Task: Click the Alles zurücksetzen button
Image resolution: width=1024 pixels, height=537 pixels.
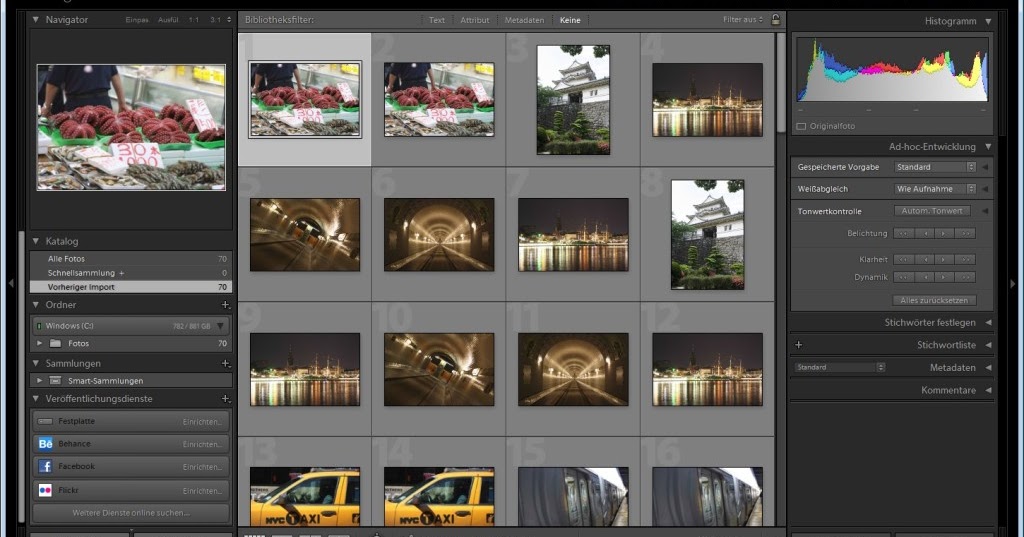Action: [934, 301]
